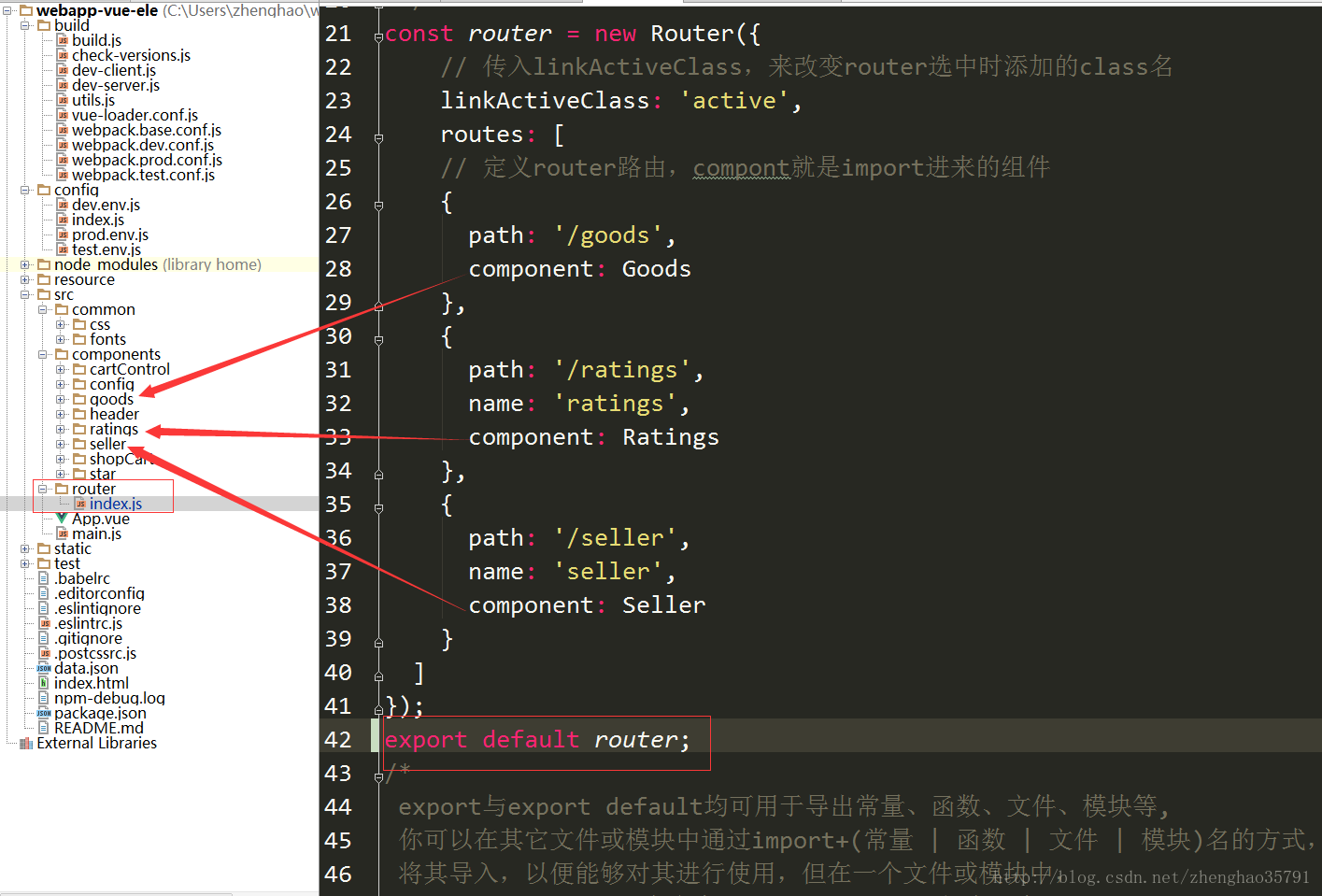Expand the star folder
1322x896 pixels.
point(61,474)
